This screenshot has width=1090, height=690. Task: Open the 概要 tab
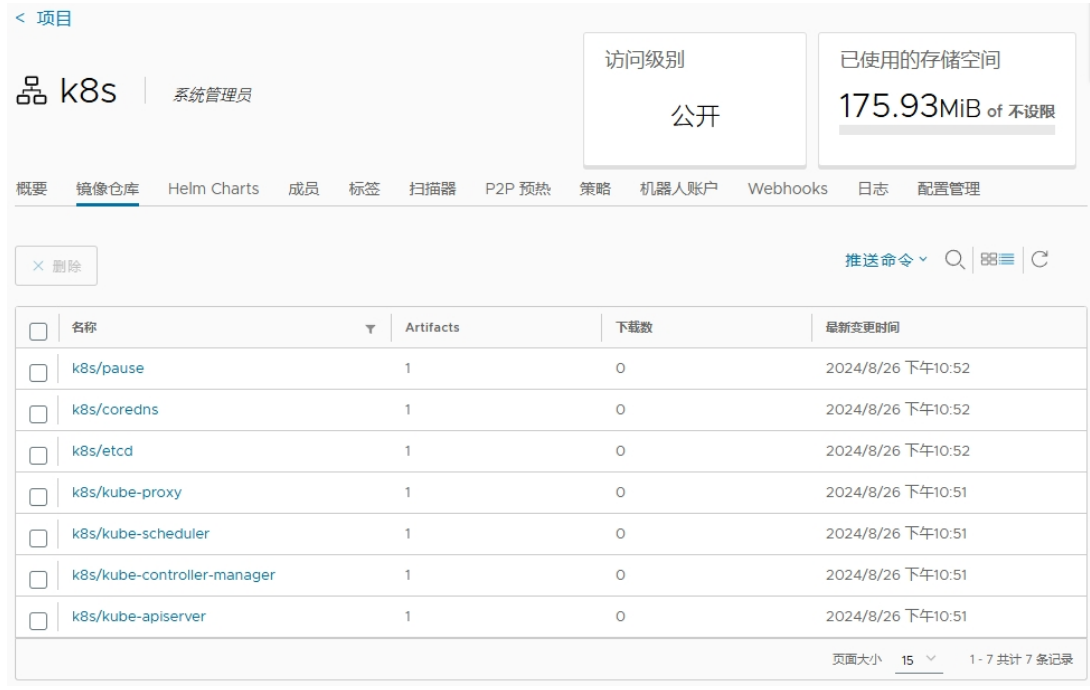click(x=32, y=188)
